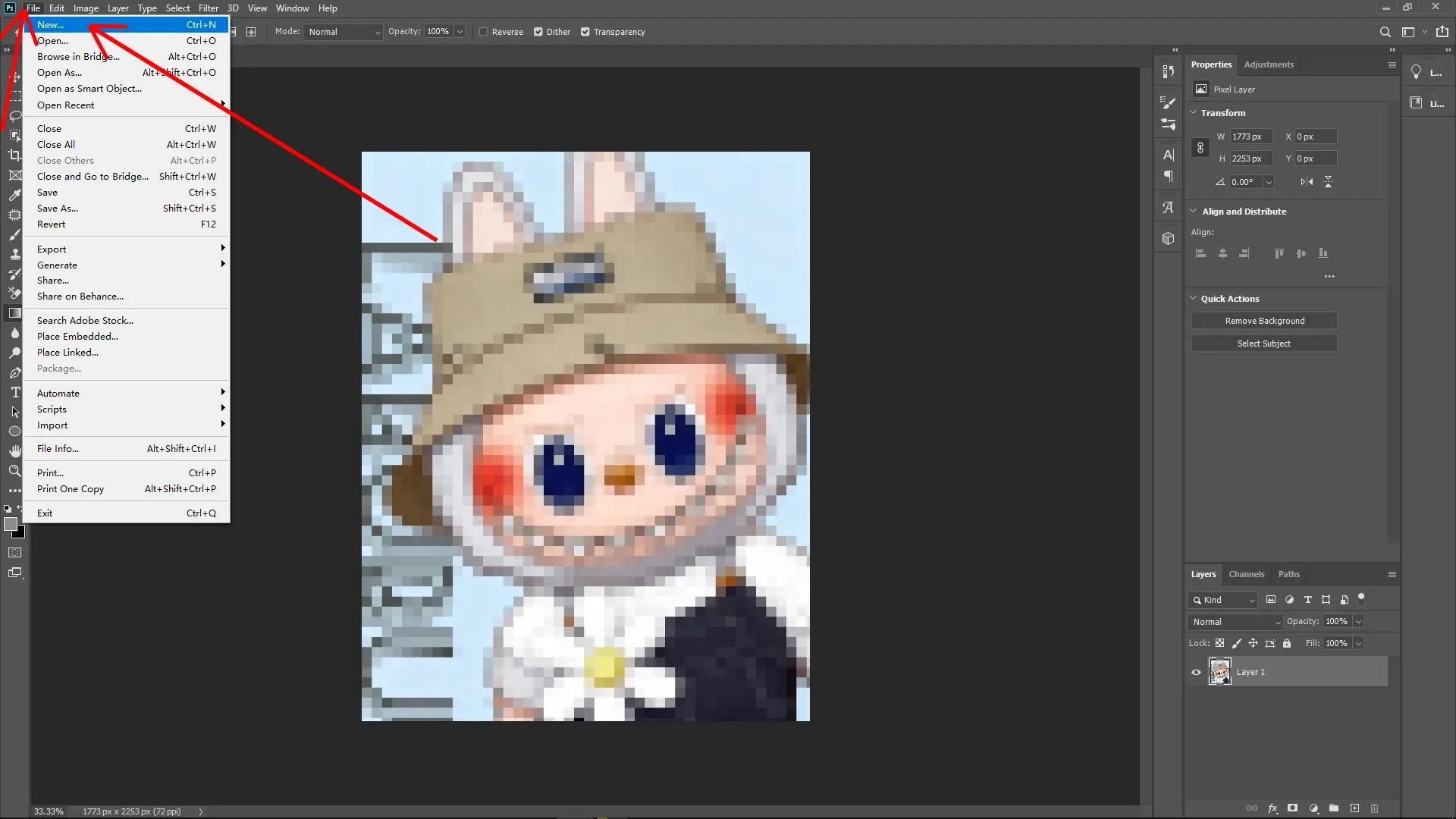1456x819 pixels.
Task: Enable the Reverse checkbox in options bar
Action: coord(483,32)
